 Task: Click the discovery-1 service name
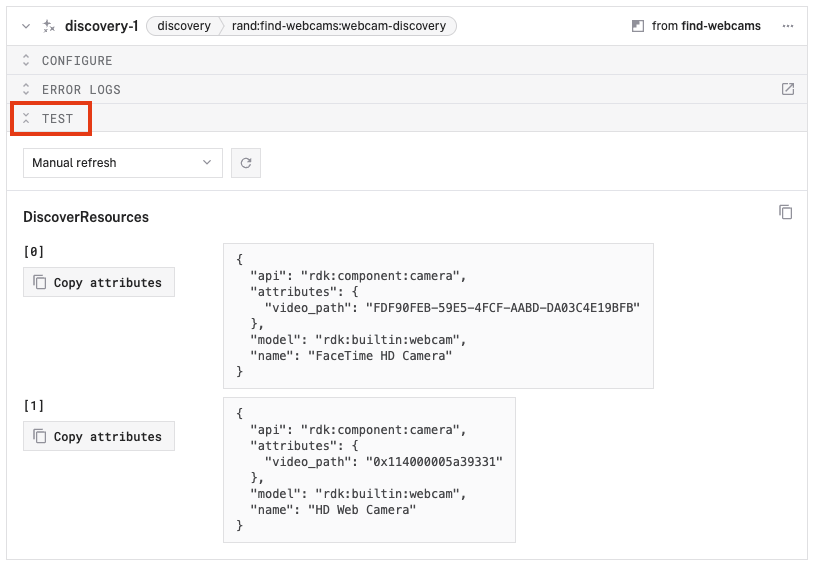(x=101, y=26)
